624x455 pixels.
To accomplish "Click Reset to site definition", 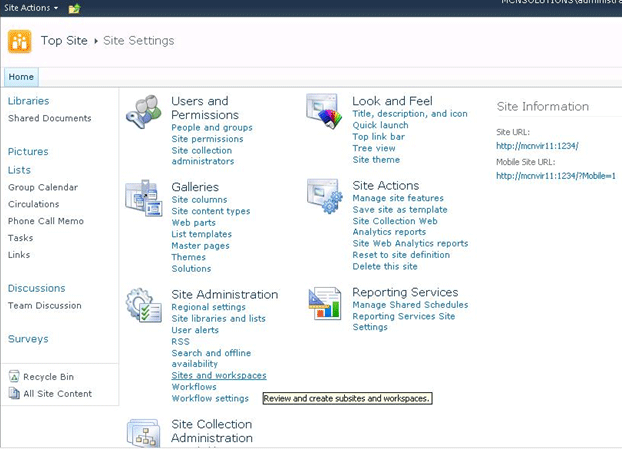I will [x=401, y=255].
